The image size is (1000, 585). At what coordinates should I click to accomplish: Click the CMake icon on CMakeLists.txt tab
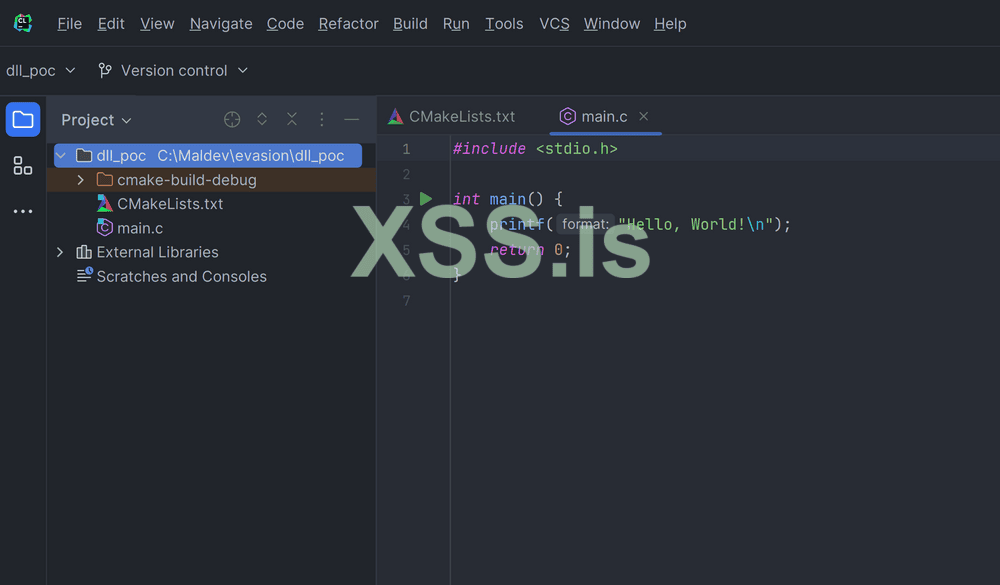tap(395, 116)
